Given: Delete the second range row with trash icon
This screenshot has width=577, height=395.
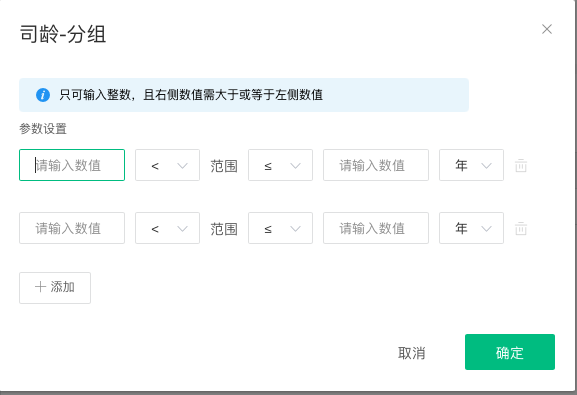Looking at the screenshot, I should point(521,228).
